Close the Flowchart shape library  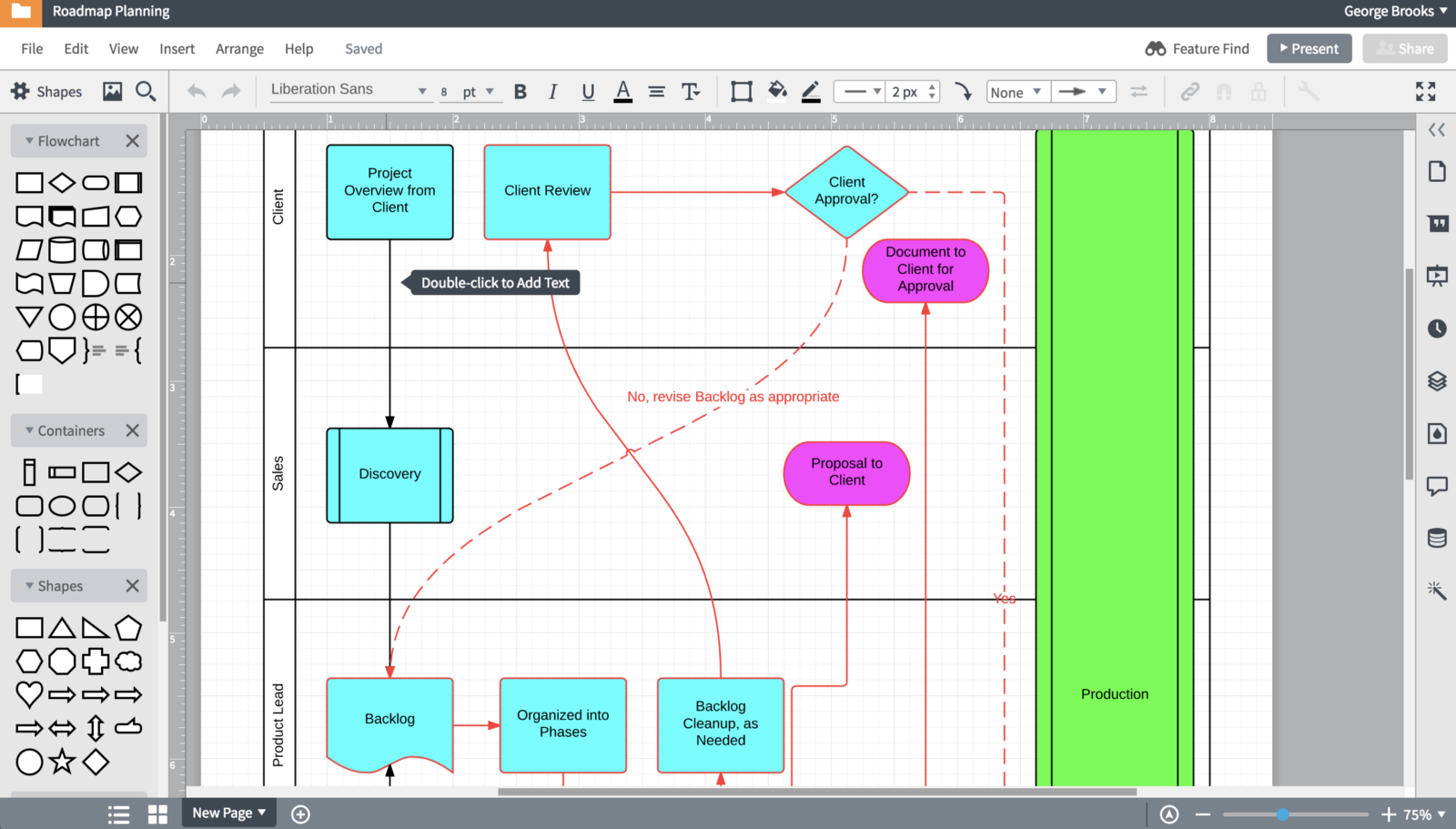[x=133, y=141]
